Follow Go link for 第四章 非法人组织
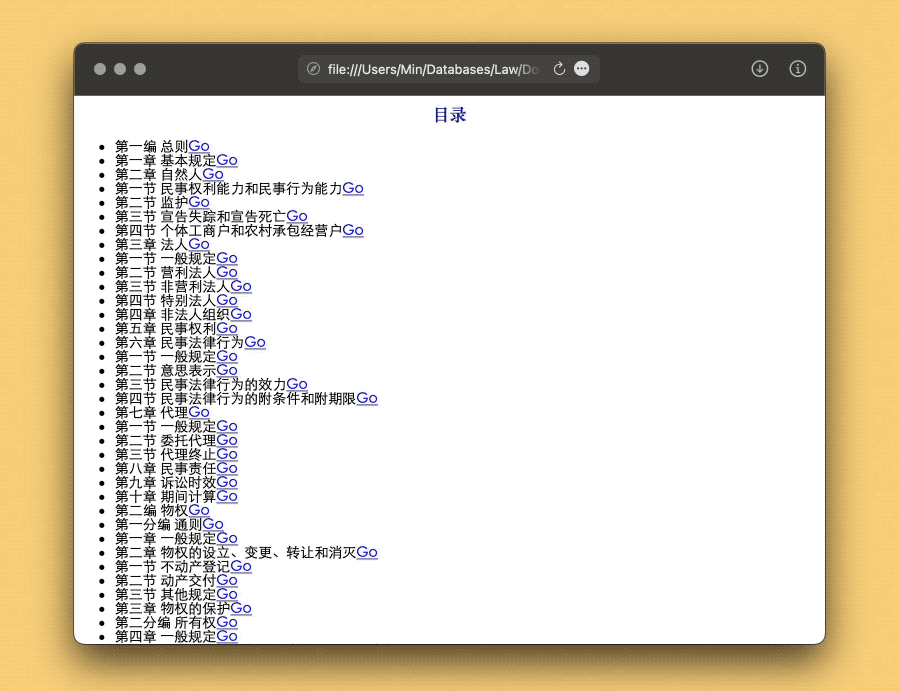 coord(241,314)
